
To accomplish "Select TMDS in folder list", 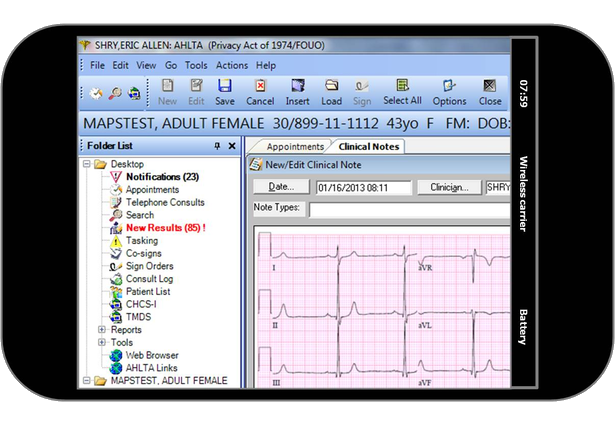I will point(138,317).
